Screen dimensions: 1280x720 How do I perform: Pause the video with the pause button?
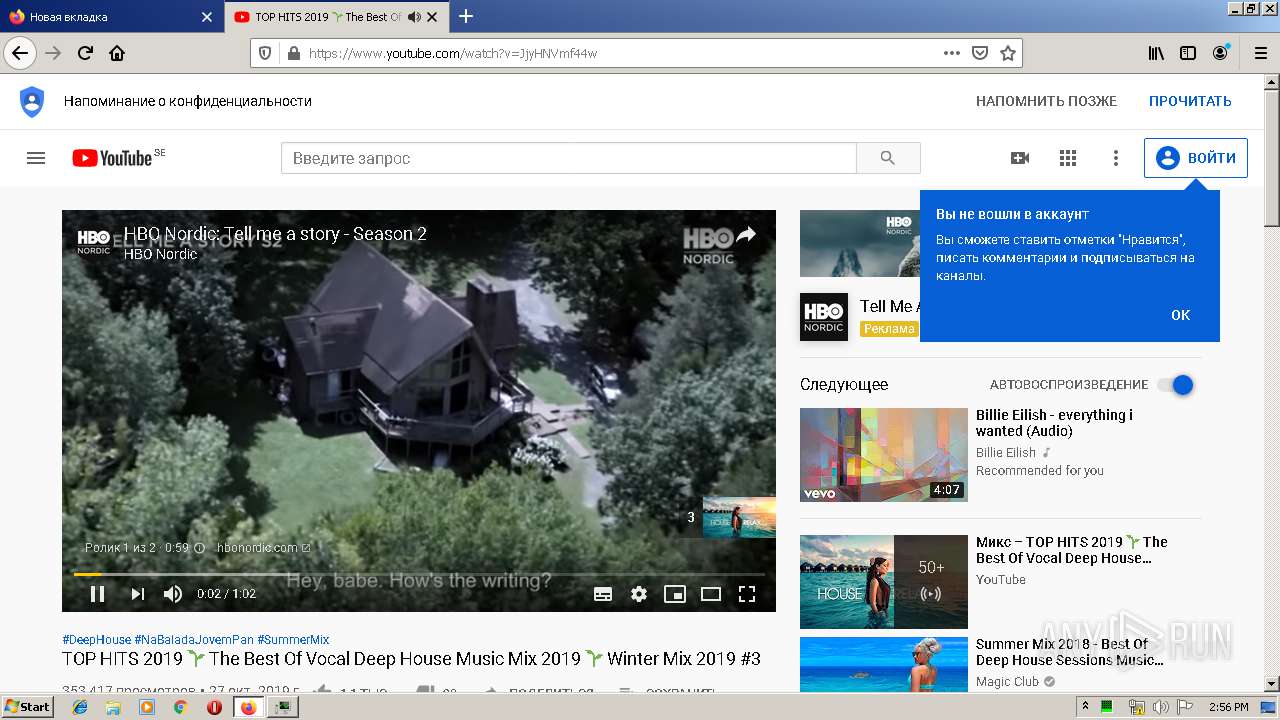97,594
